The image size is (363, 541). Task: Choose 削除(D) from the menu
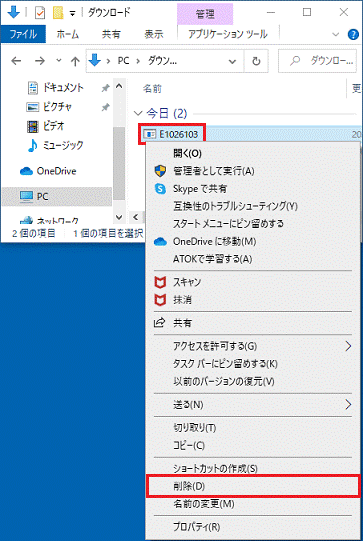click(x=253, y=486)
